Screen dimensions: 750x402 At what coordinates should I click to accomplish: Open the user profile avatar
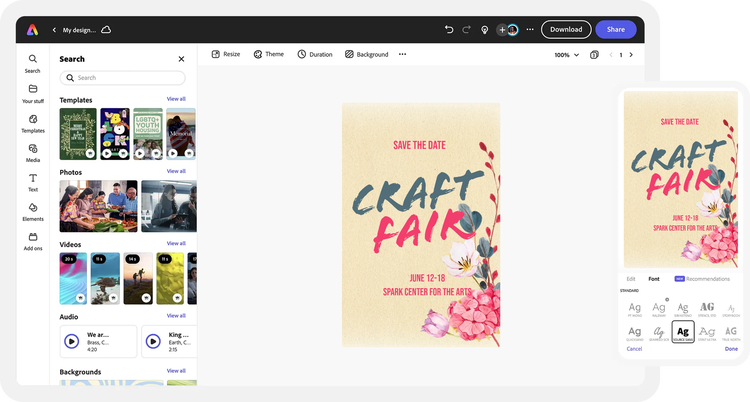pos(513,30)
